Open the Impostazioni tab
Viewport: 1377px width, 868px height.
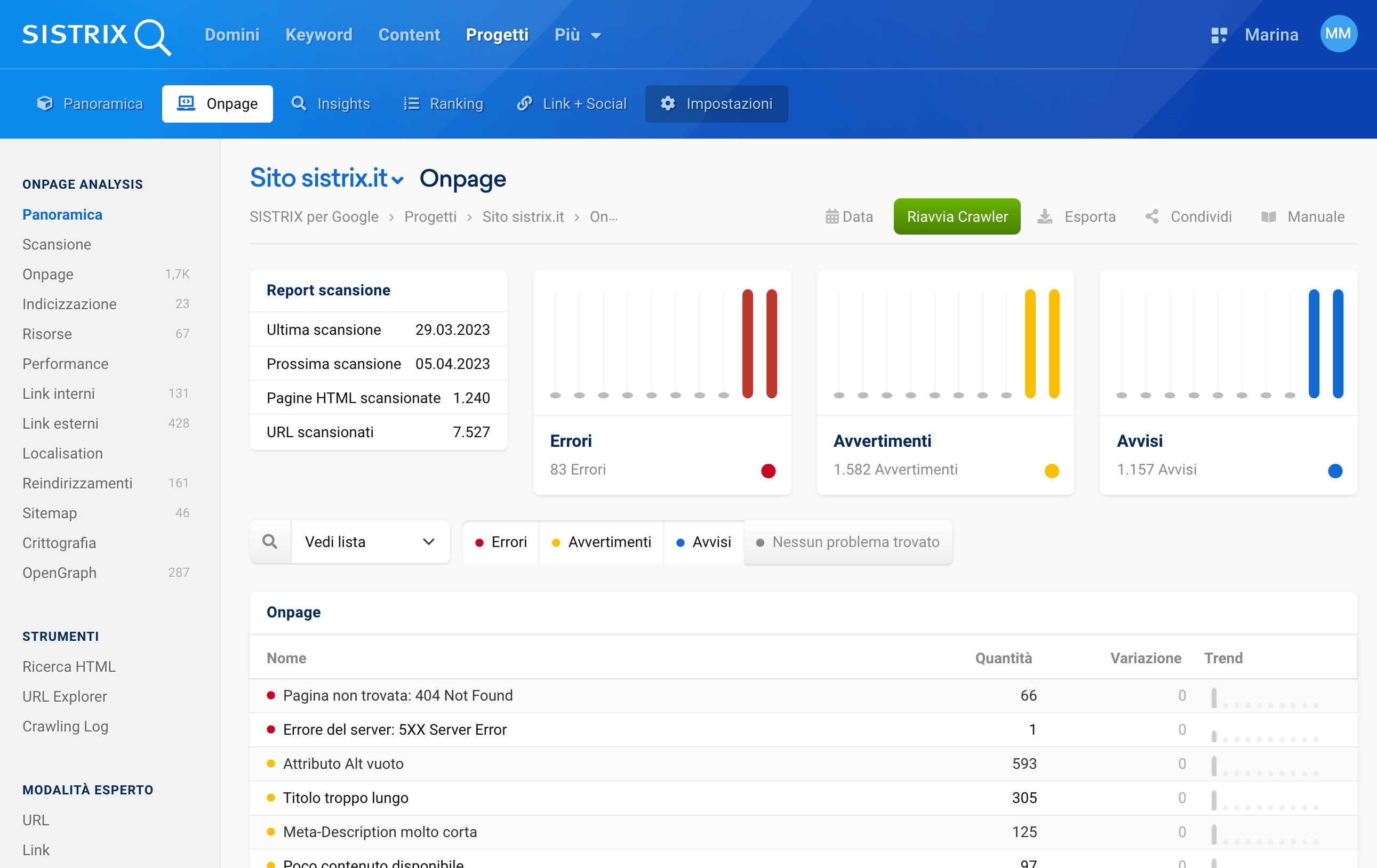717,103
